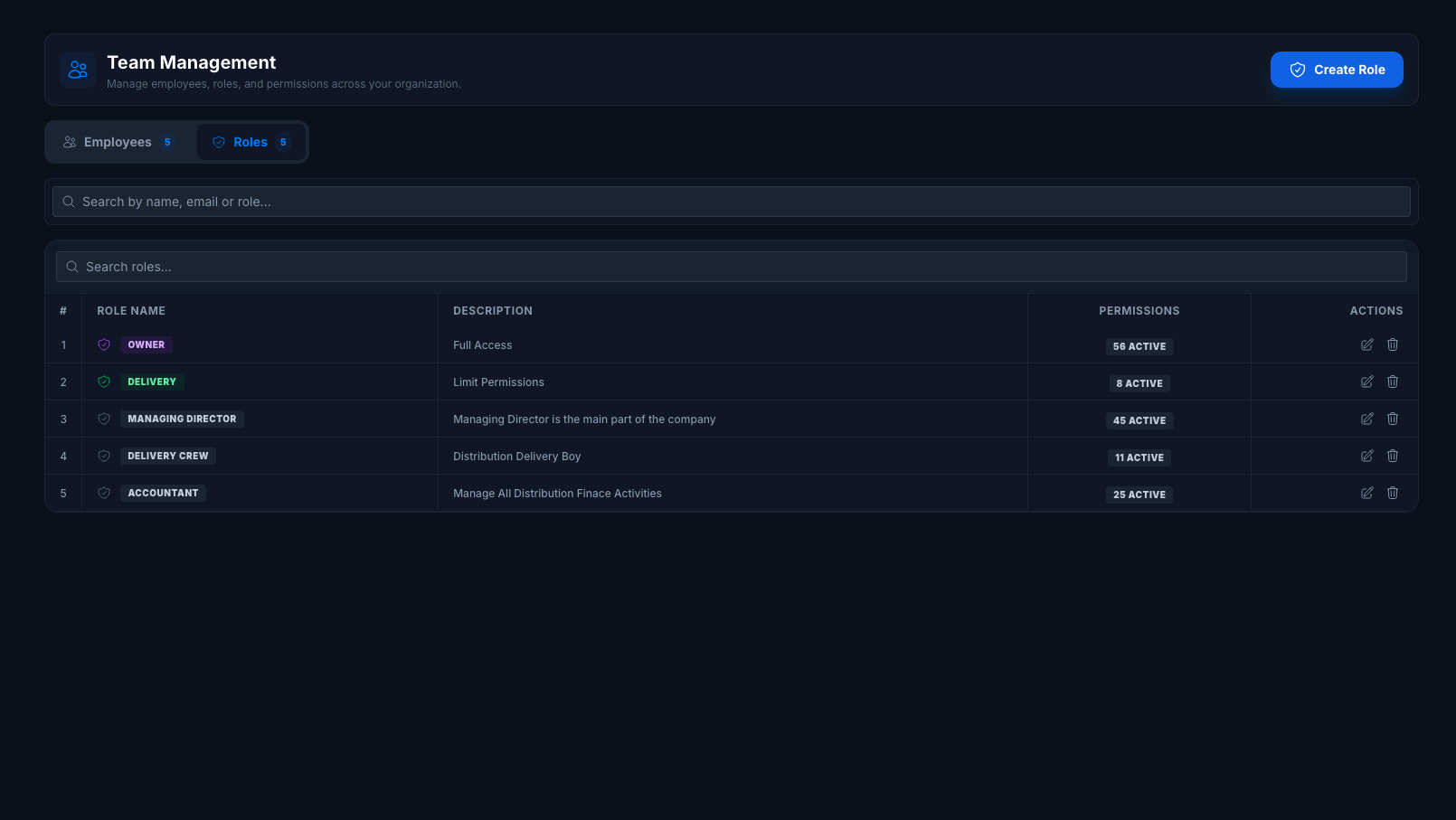Viewport: 1456px width, 820px height.
Task: Click the shield icon beside Accountant
Action: point(104,493)
